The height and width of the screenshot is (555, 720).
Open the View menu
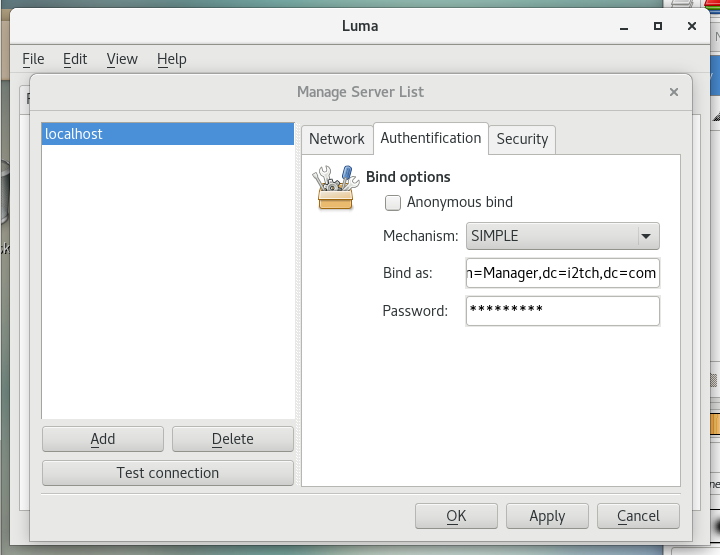pos(122,59)
